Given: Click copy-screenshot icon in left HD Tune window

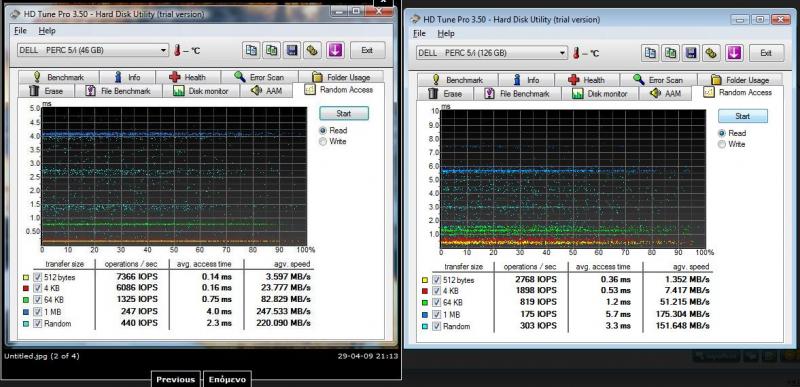Looking at the screenshot, I should click(271, 50).
